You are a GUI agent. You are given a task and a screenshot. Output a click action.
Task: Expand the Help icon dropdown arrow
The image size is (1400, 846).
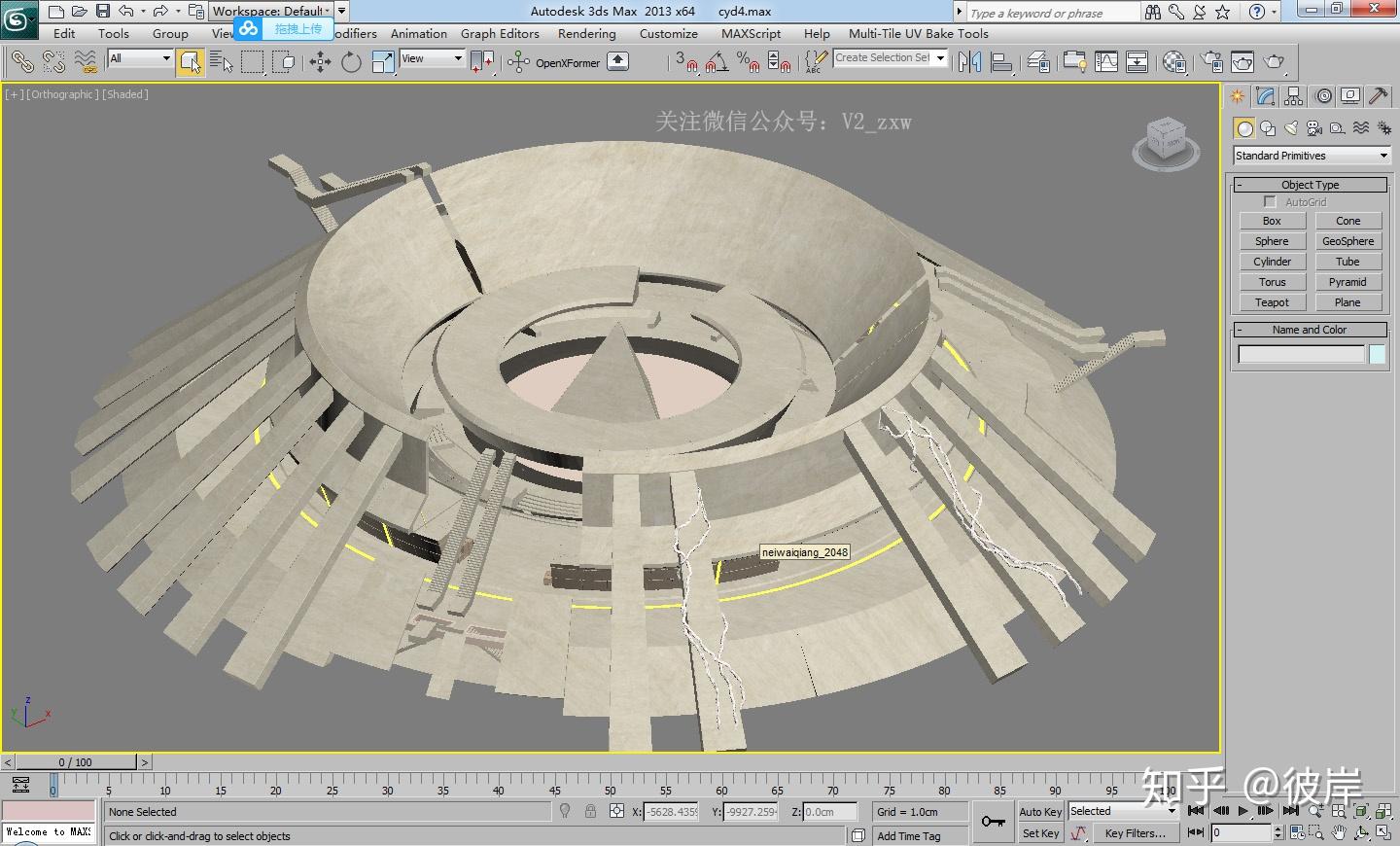tap(1275, 12)
